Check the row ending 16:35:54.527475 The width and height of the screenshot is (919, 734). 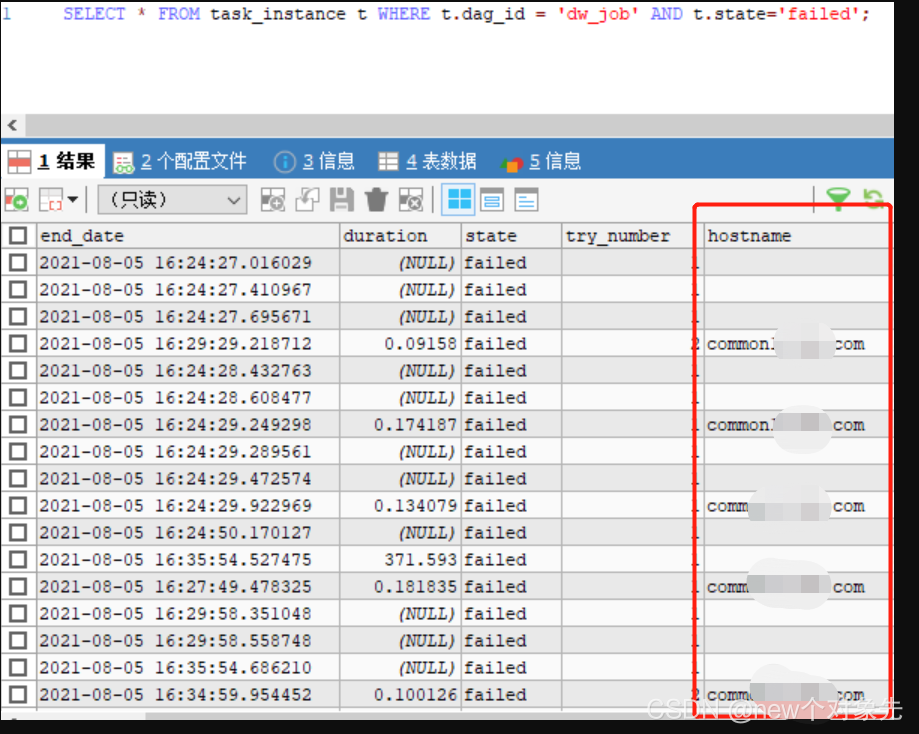(x=18, y=559)
